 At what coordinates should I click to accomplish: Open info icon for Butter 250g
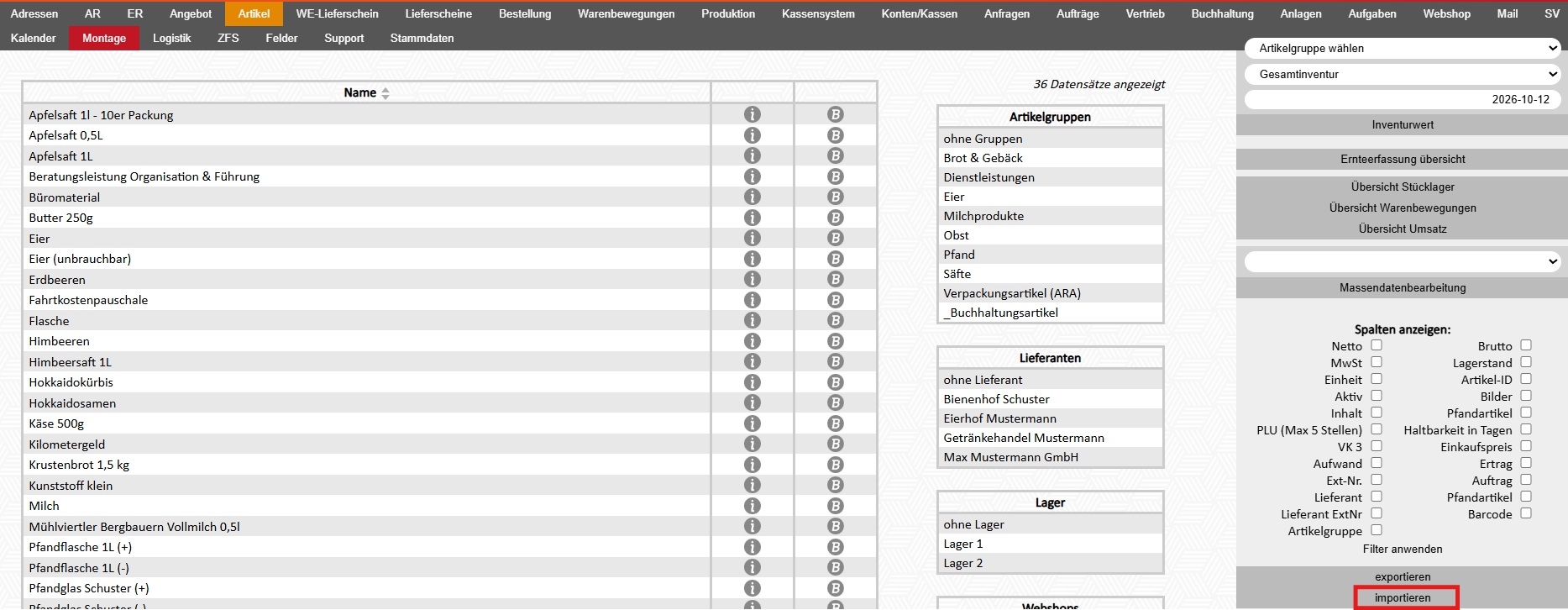[x=753, y=218]
